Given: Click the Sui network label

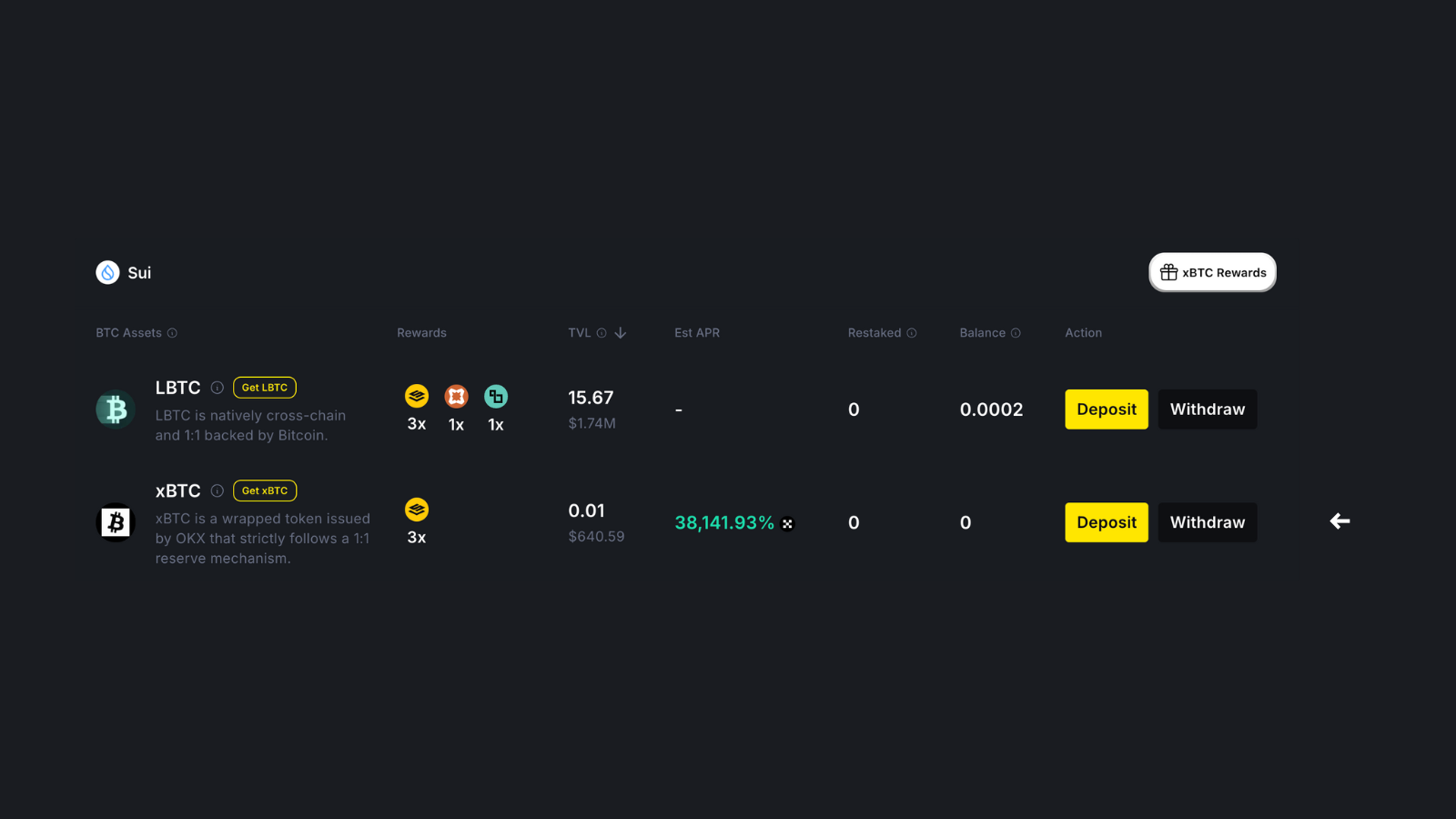Looking at the screenshot, I should [139, 273].
